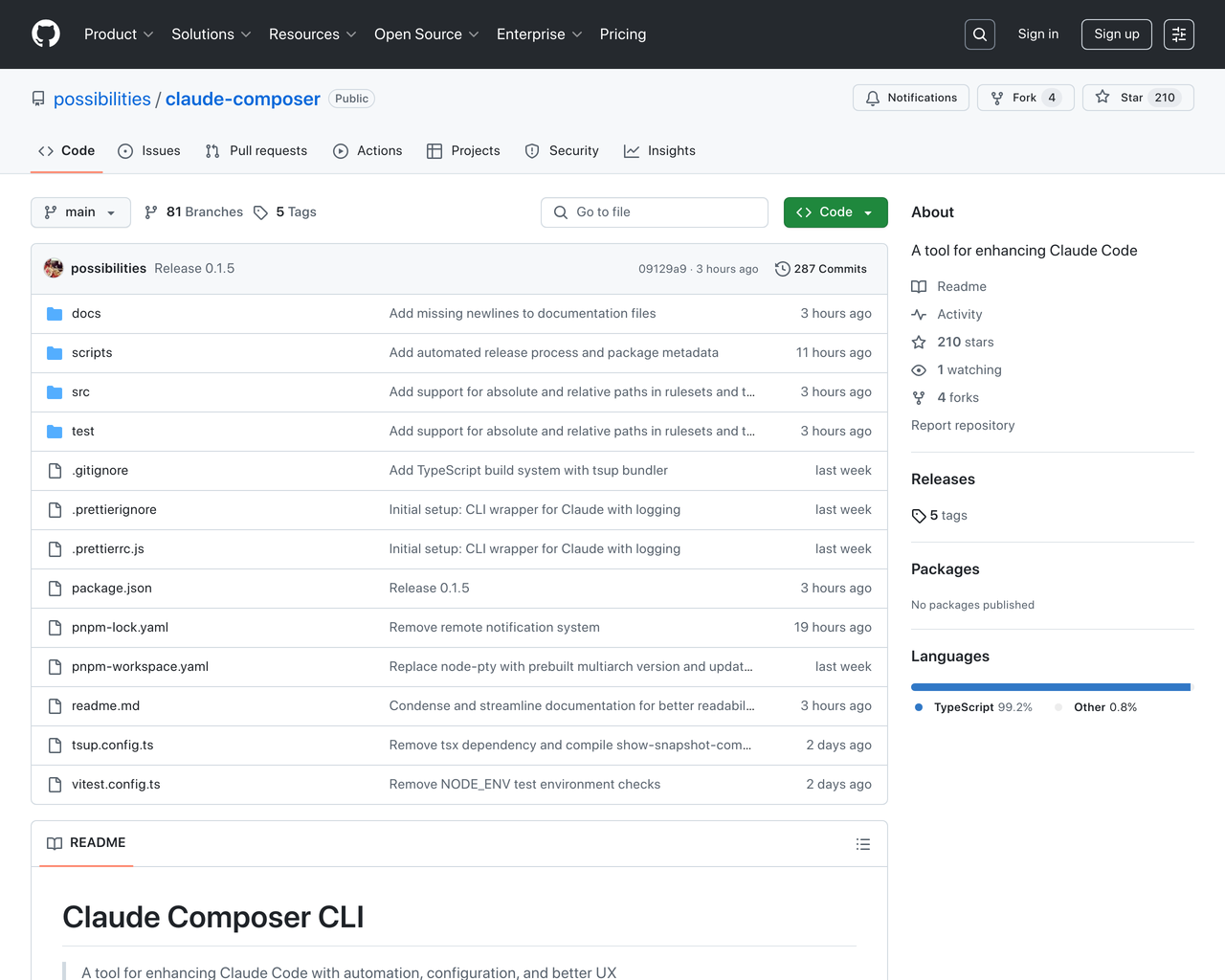Click the file icon beside readme.md

[55, 706]
